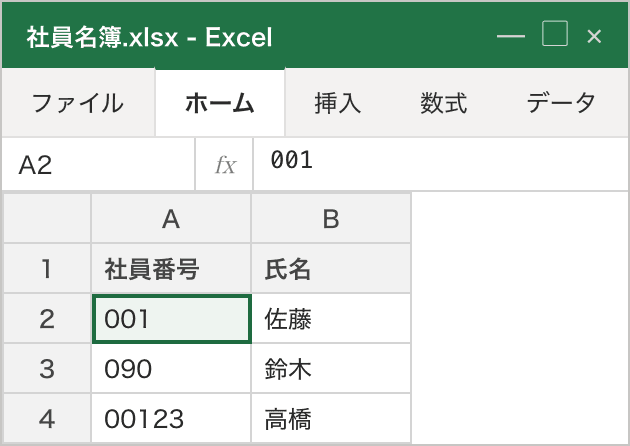Screen dimensions: 630x446
Task: Select the cell with 佐藤
Action: (x=331, y=319)
